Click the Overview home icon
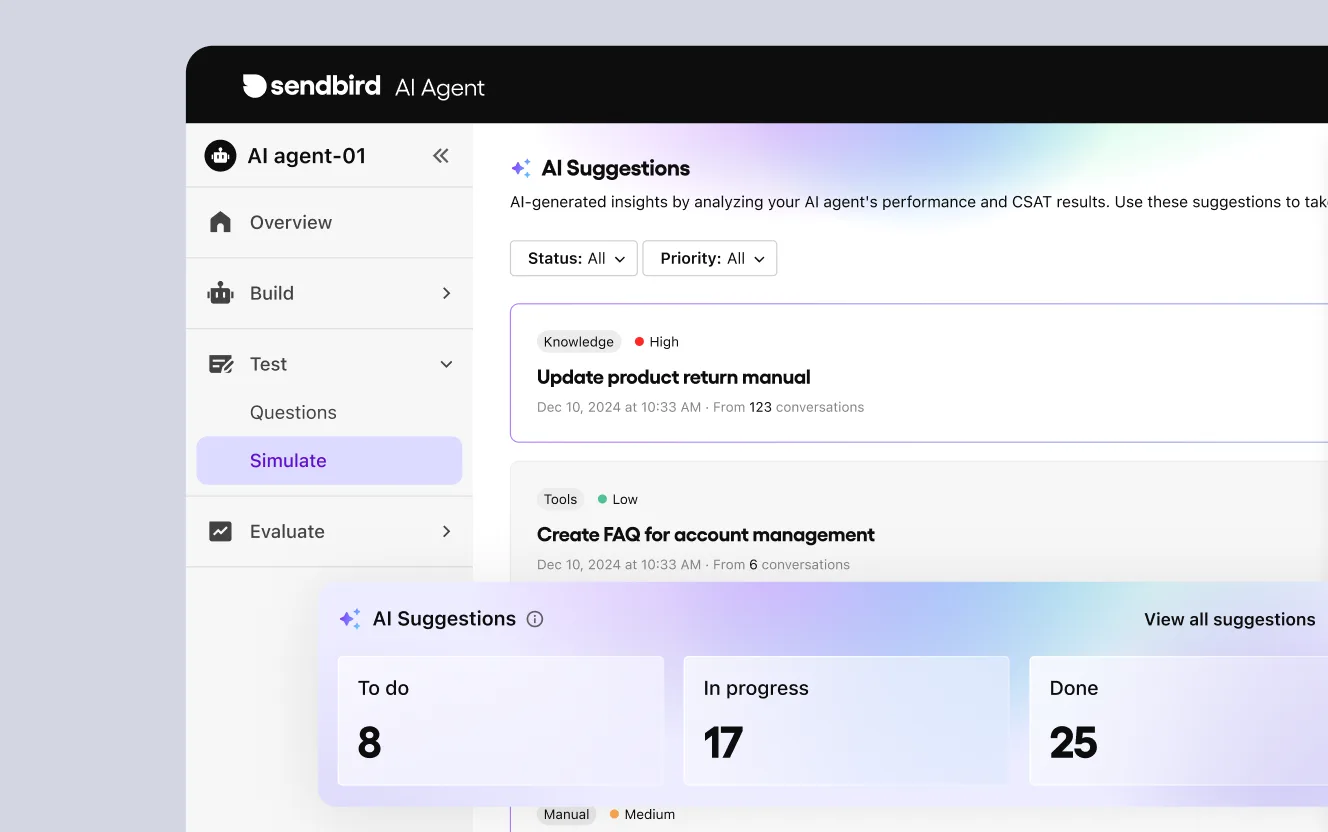 (220, 222)
